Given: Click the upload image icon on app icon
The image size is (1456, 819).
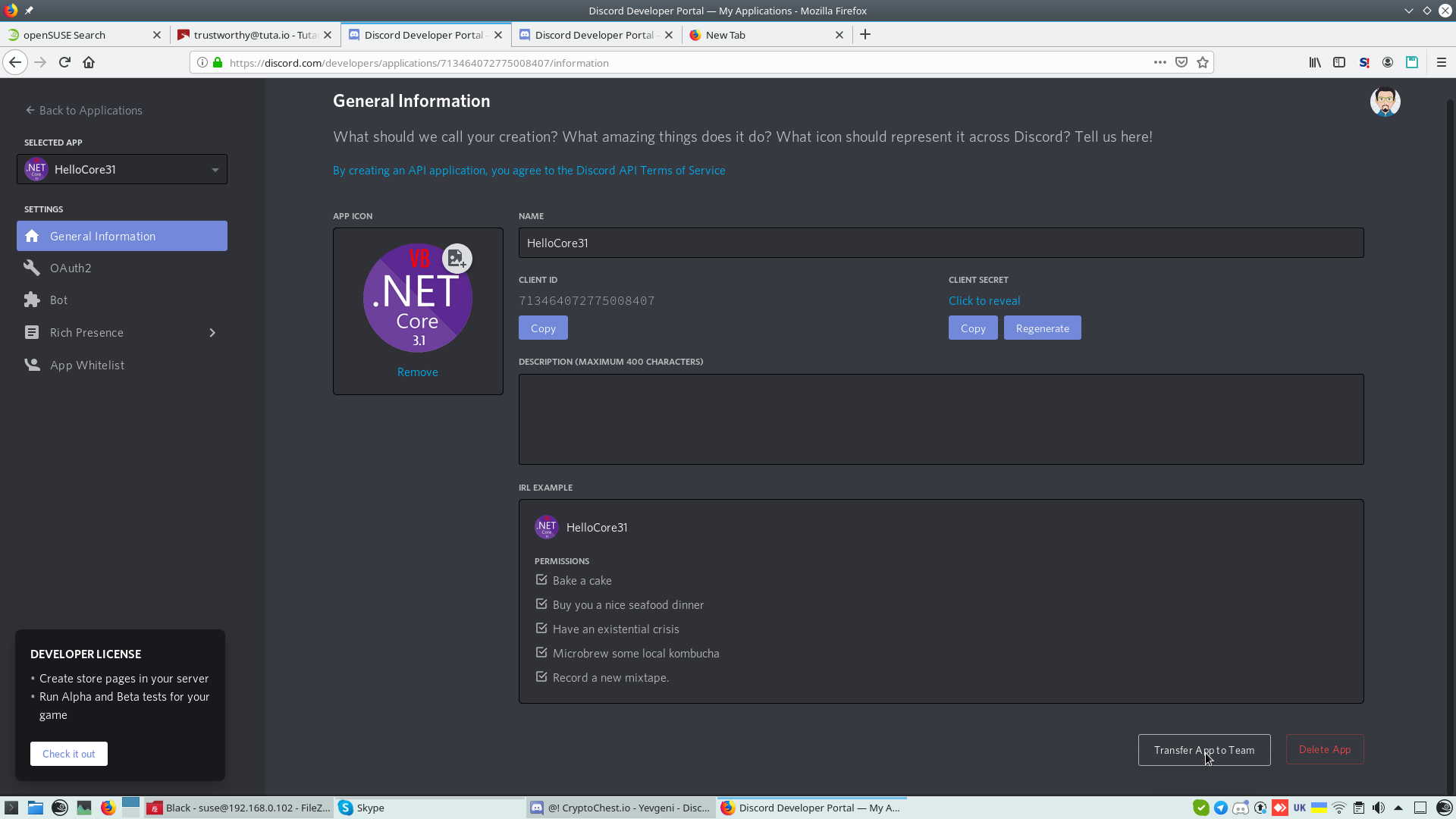Looking at the screenshot, I should [x=457, y=259].
